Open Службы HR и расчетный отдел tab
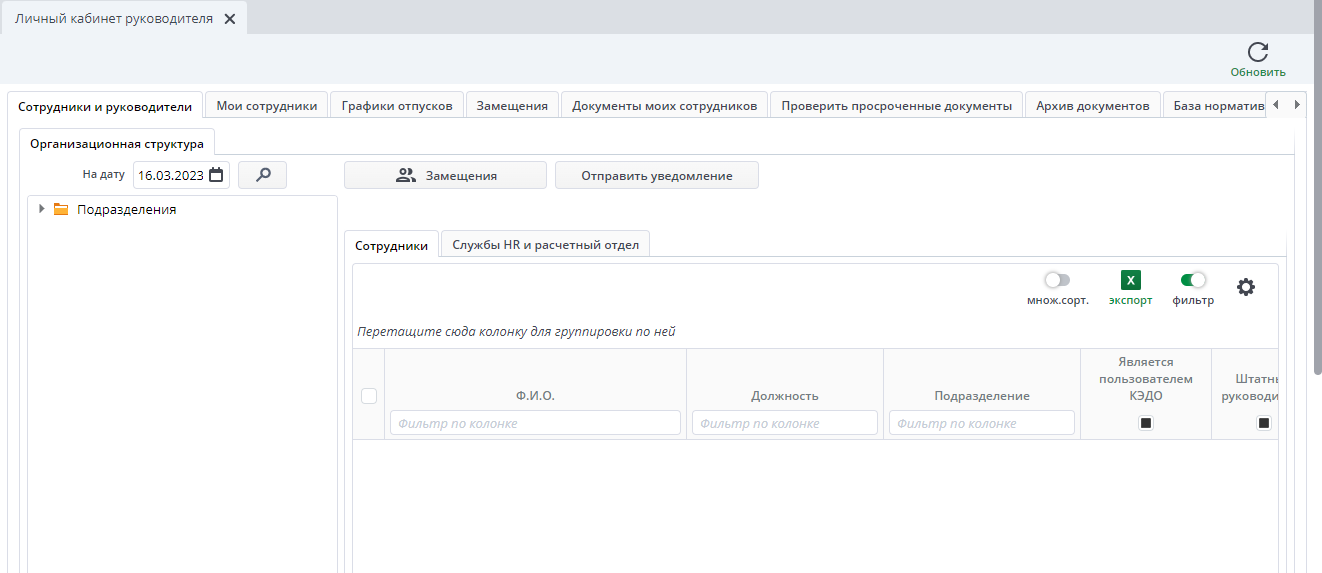This screenshot has width=1322, height=573. 545,244
